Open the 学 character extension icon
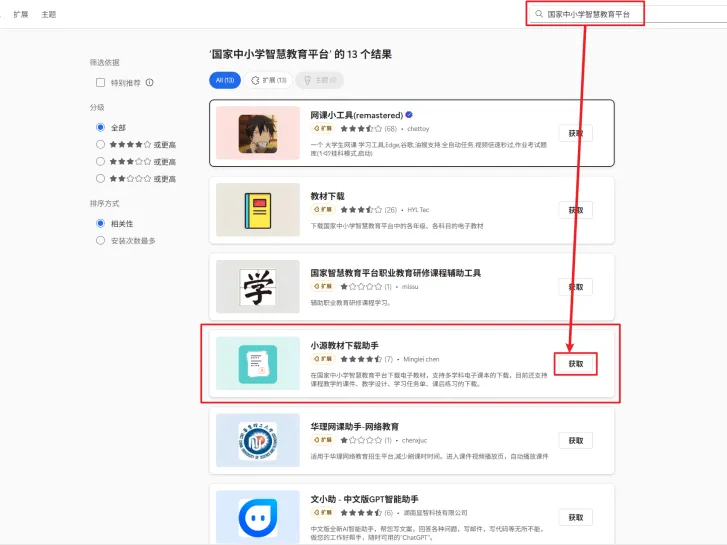Viewport: 727px width, 545px height. pyautogui.click(x=258, y=287)
